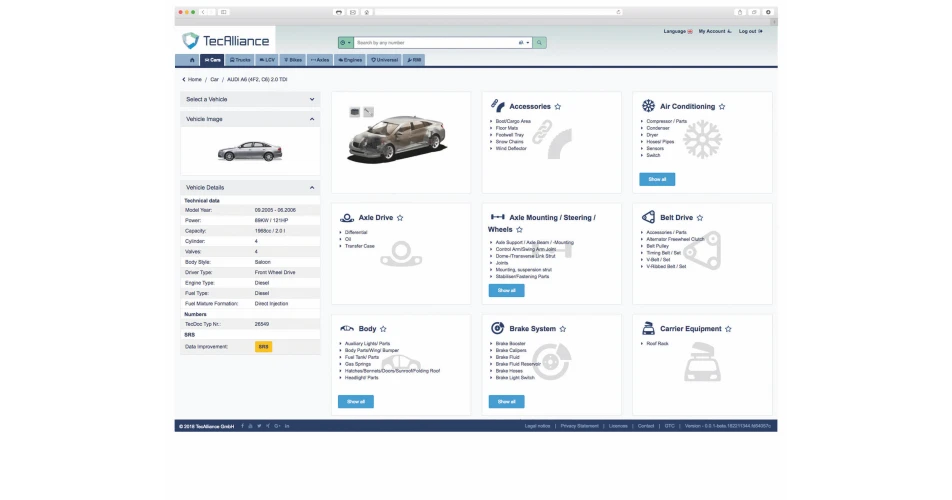952x500 pixels.
Task: Expand the Select a Vehicle panel
Action: 250,99
